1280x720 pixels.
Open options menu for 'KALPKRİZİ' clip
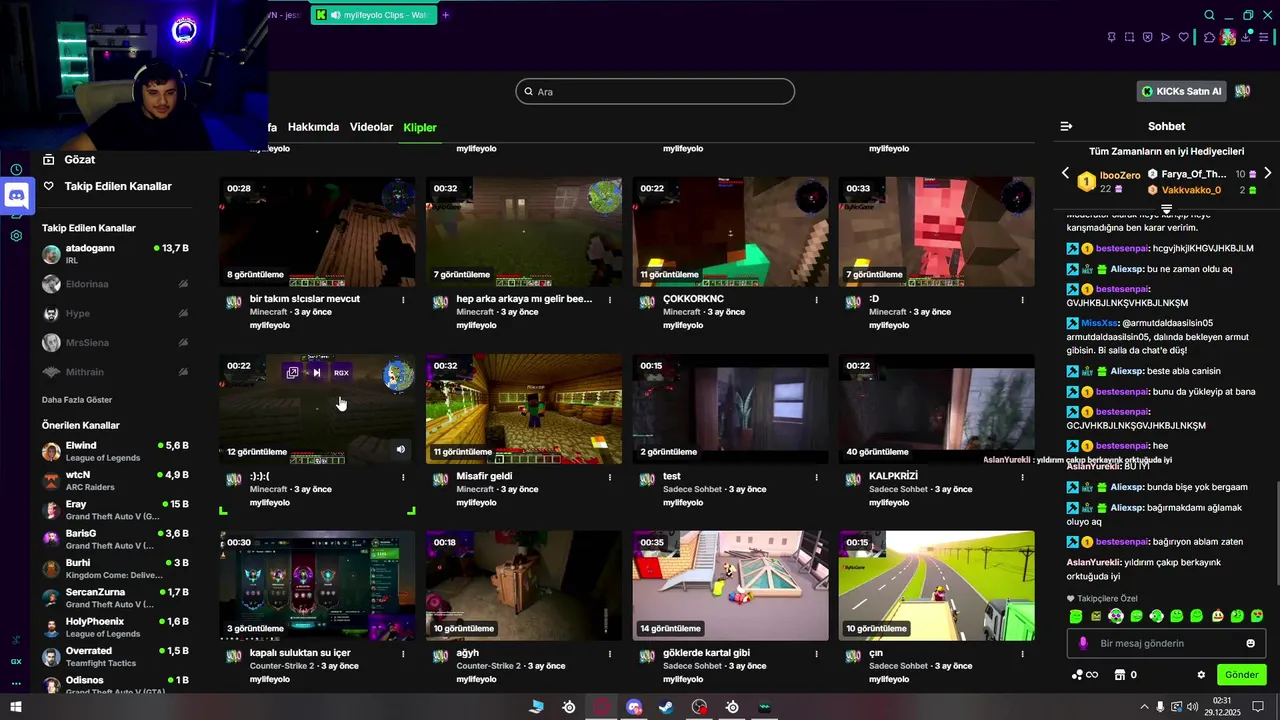pyautogui.click(x=1022, y=477)
